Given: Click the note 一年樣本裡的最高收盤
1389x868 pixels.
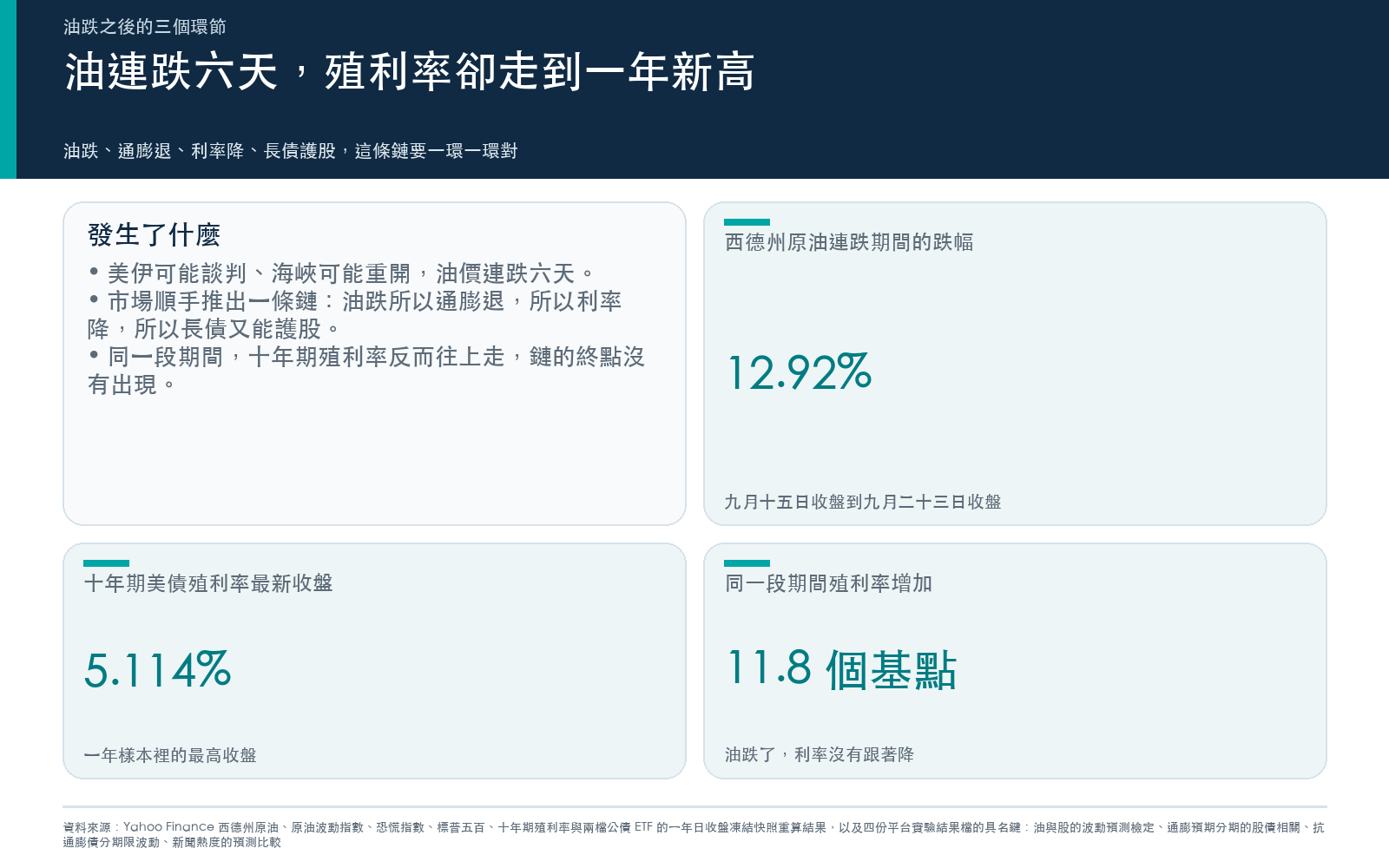Looking at the screenshot, I should [x=170, y=755].
